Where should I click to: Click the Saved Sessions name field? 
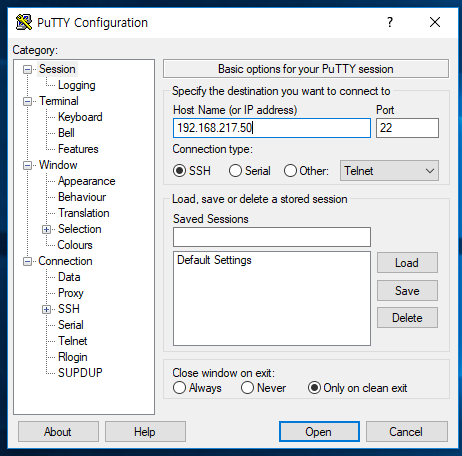pos(272,237)
